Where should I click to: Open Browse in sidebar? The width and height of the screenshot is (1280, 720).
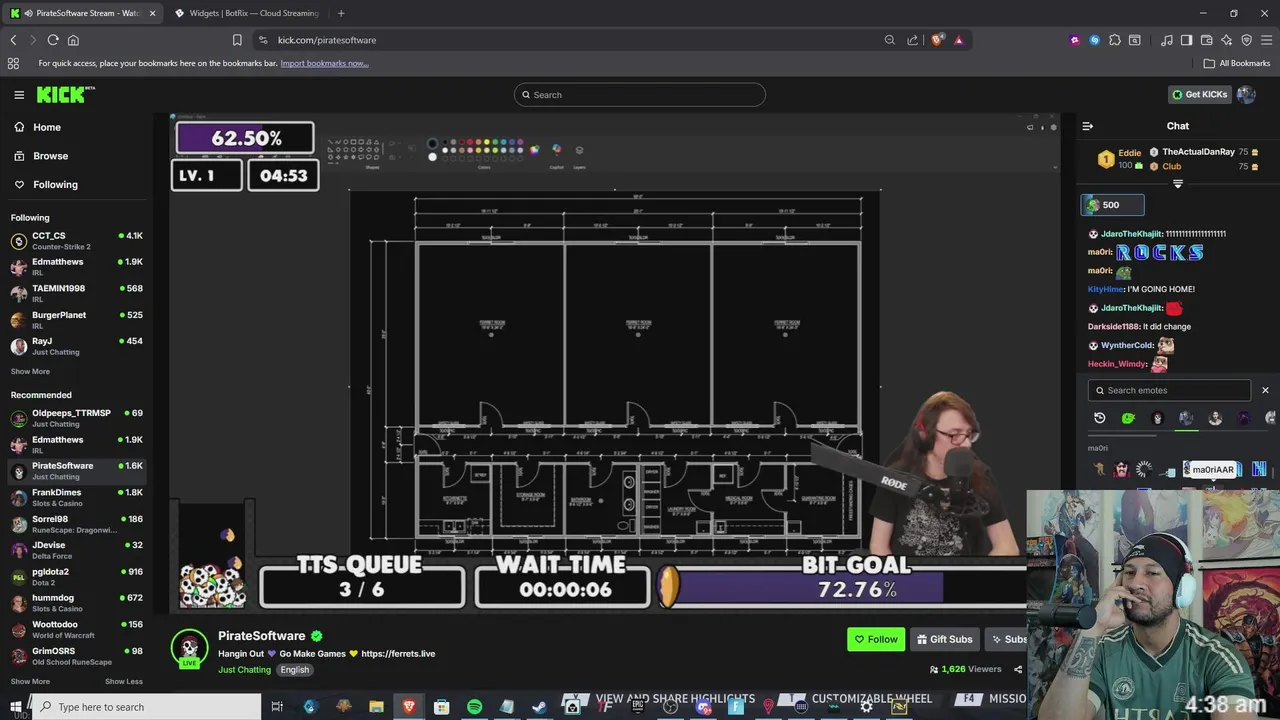[77, 156]
